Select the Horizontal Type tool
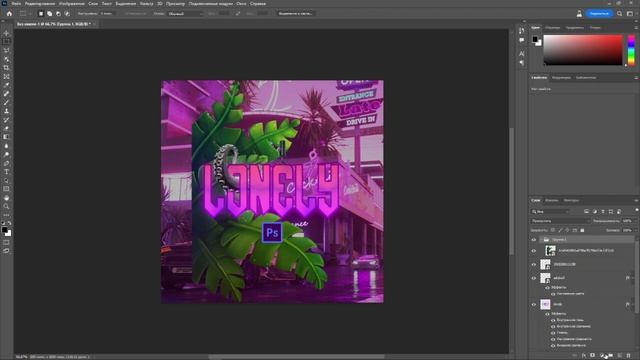Image resolution: width=640 pixels, height=360 pixels. (6, 171)
